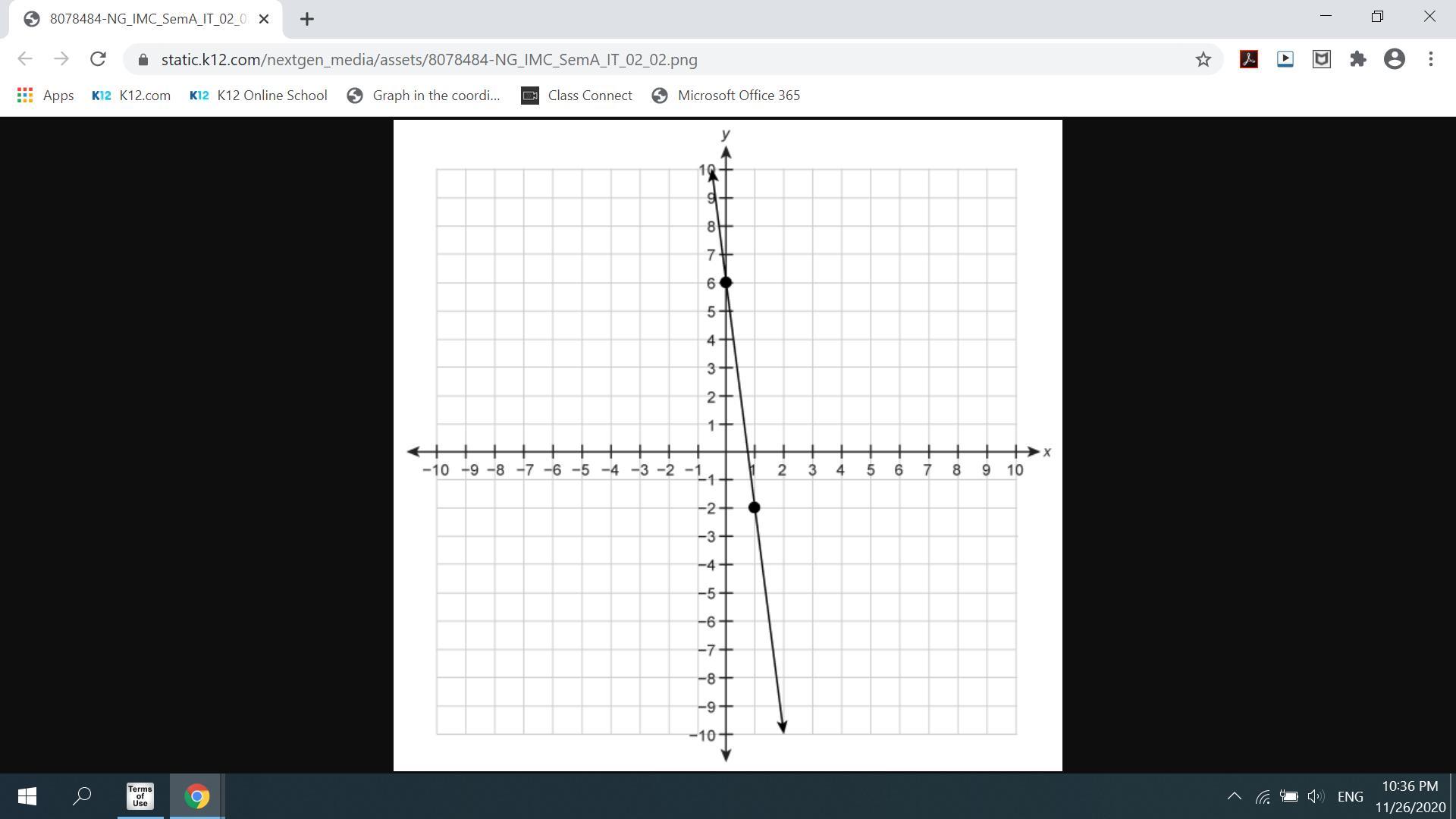Click the site lock icon
This screenshot has width=1456, height=819.
tap(143, 59)
